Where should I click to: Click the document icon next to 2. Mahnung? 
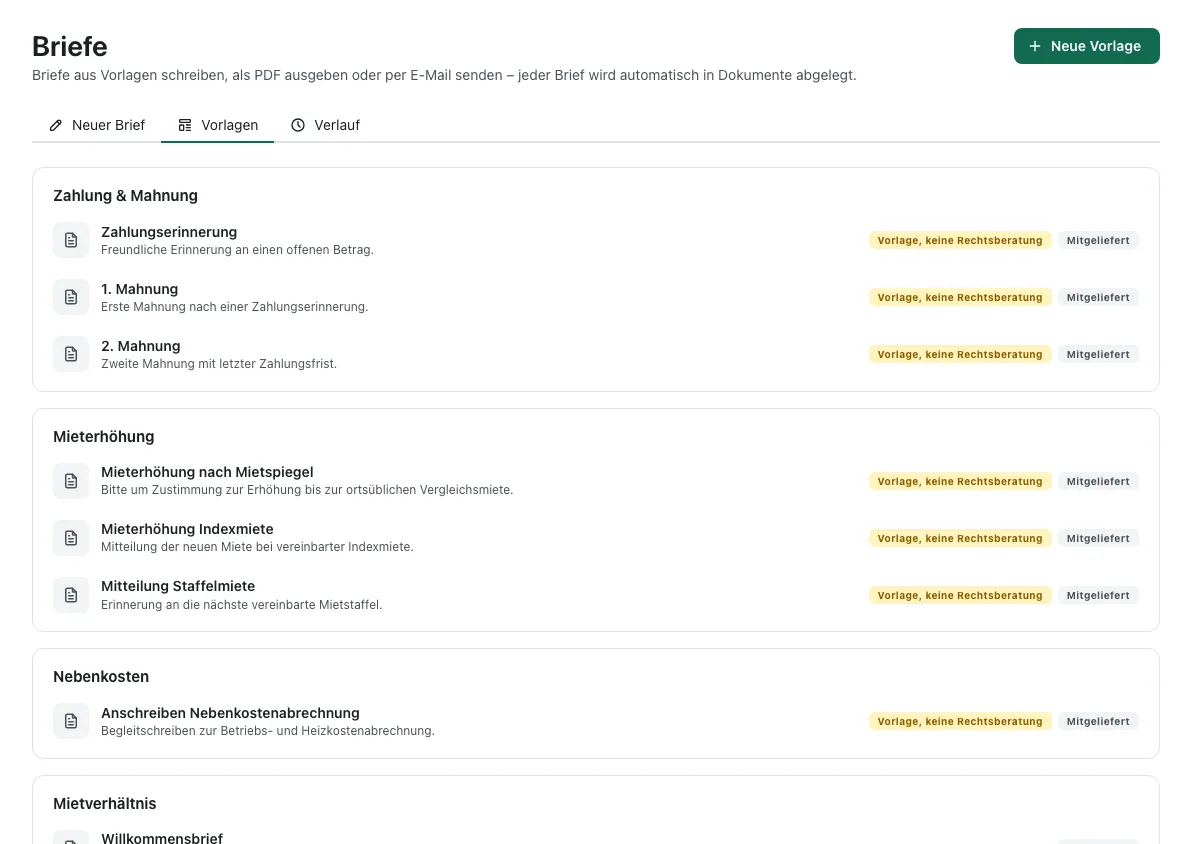71,354
